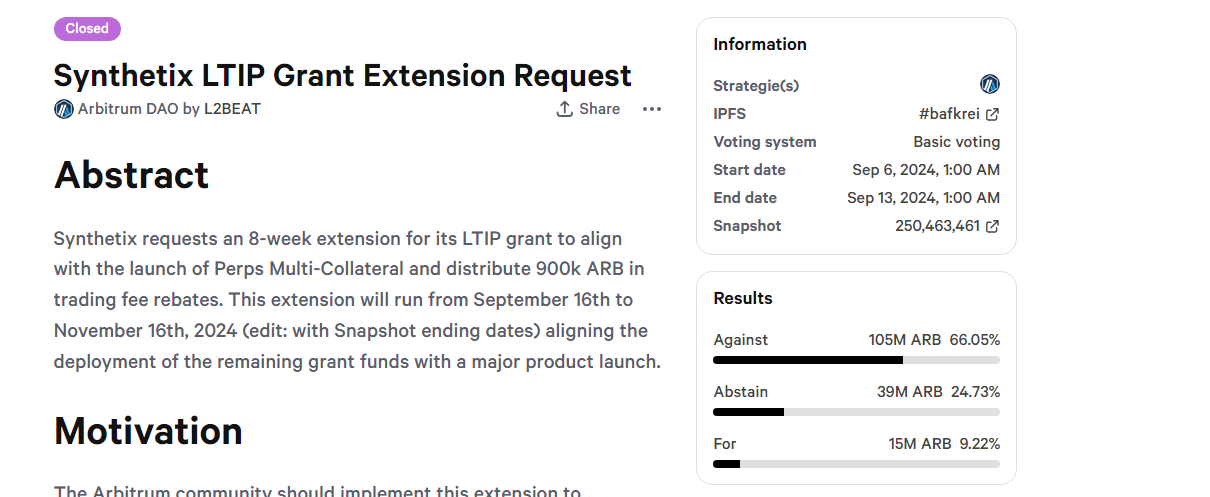The height and width of the screenshot is (497, 1210).
Task: Click the strategy icon in Information panel
Action: click(990, 85)
